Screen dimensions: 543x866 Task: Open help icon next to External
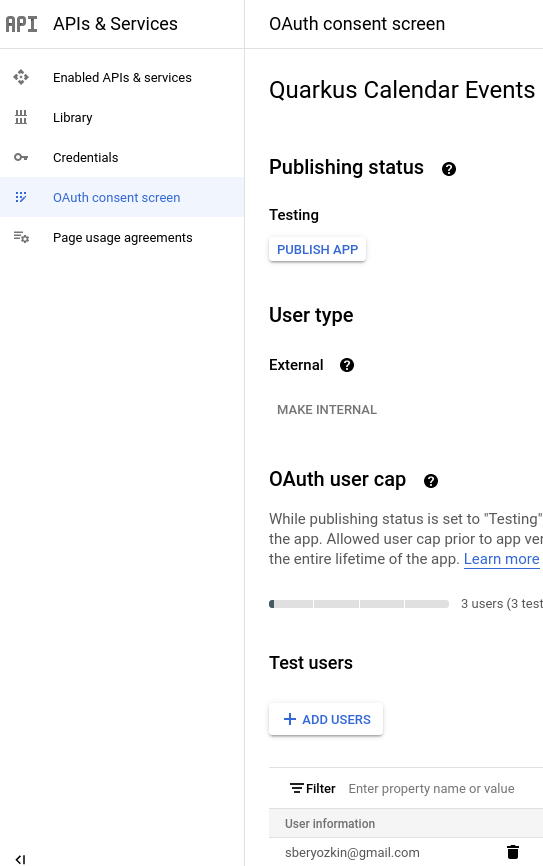[x=347, y=365]
